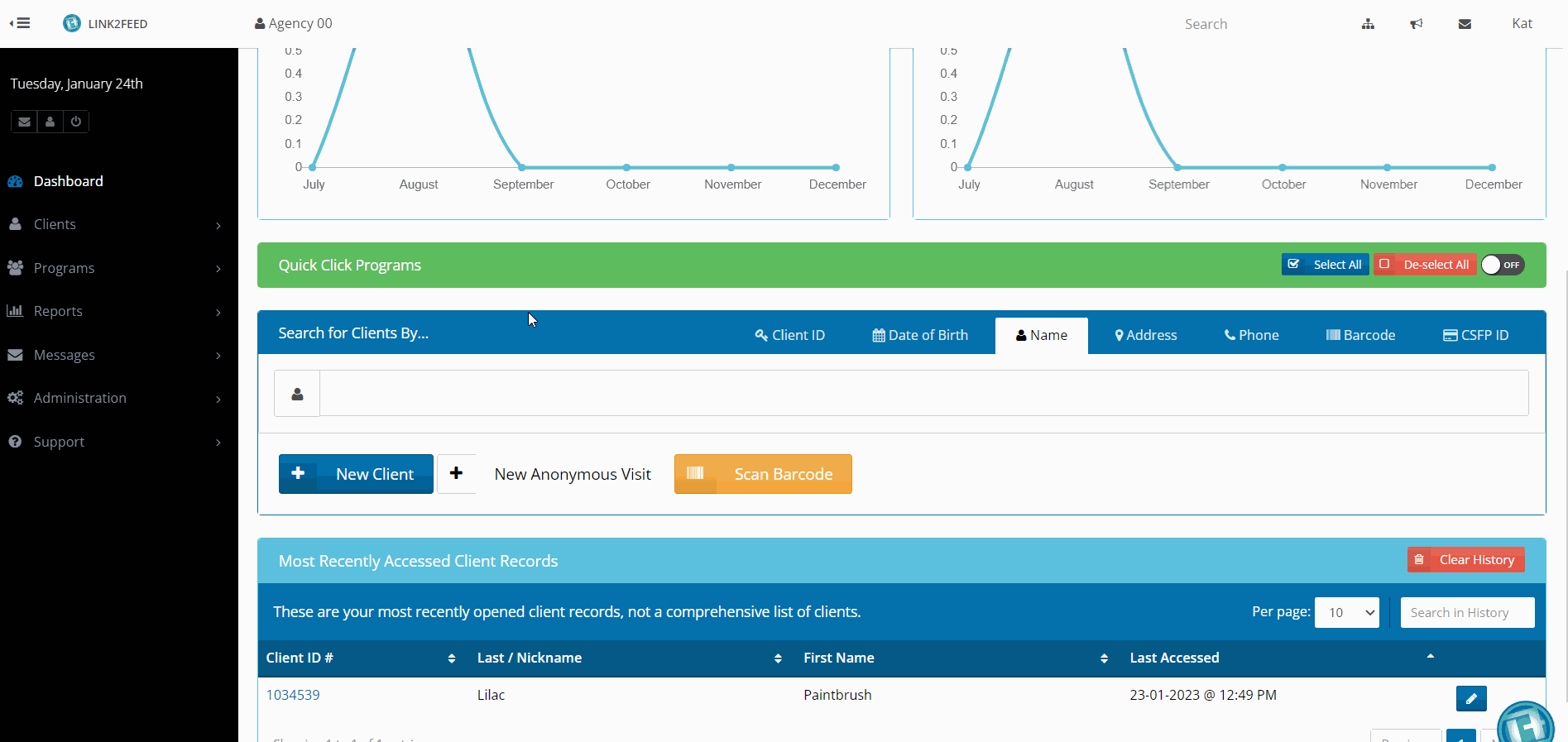Switch to the Barcode search tab
Screen dimensions: 1568x742
[x=1360, y=335]
